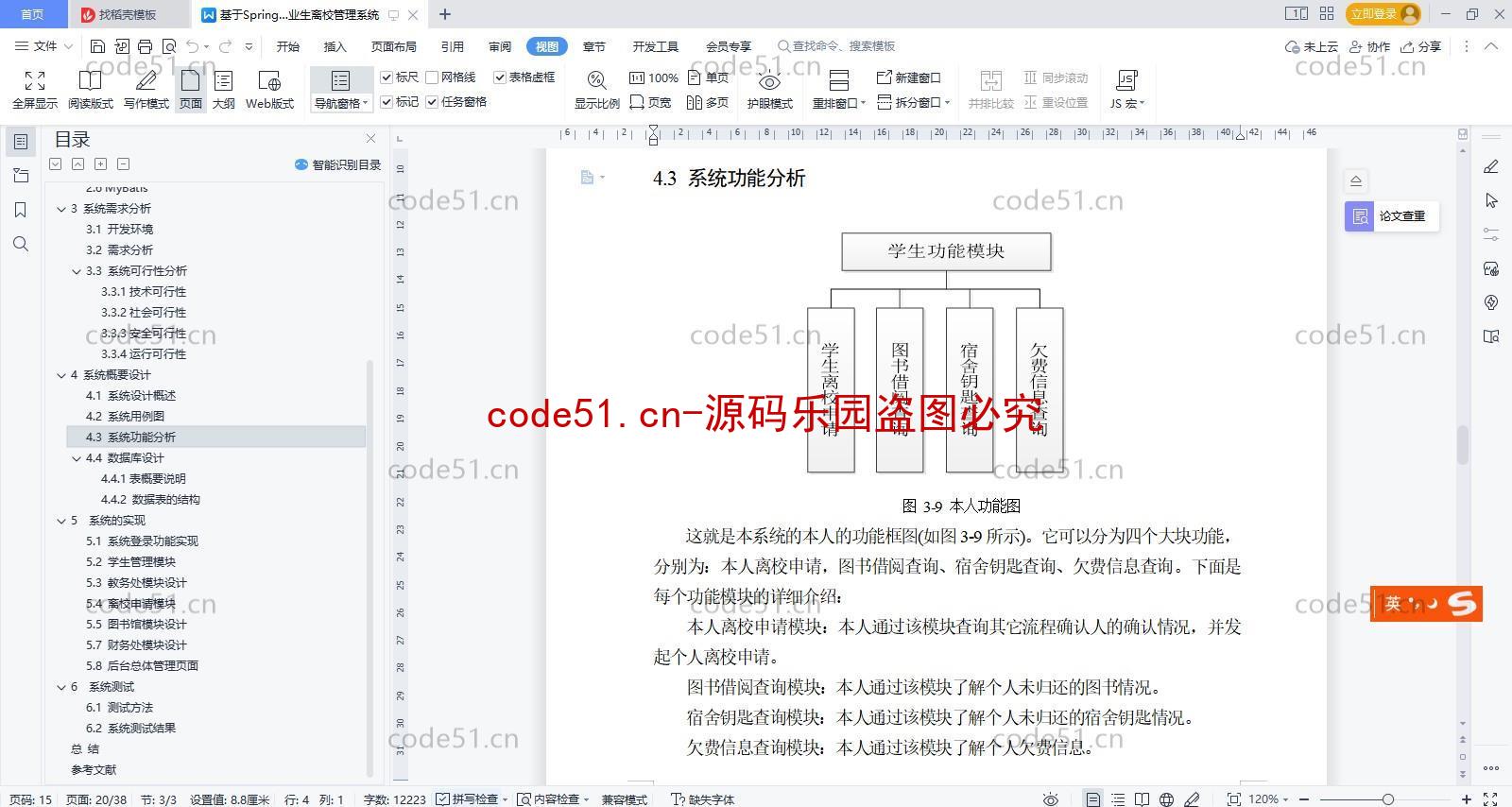Set zoom to 100% in ribbon
Viewport: 1512px width, 807px height.
tap(654, 77)
